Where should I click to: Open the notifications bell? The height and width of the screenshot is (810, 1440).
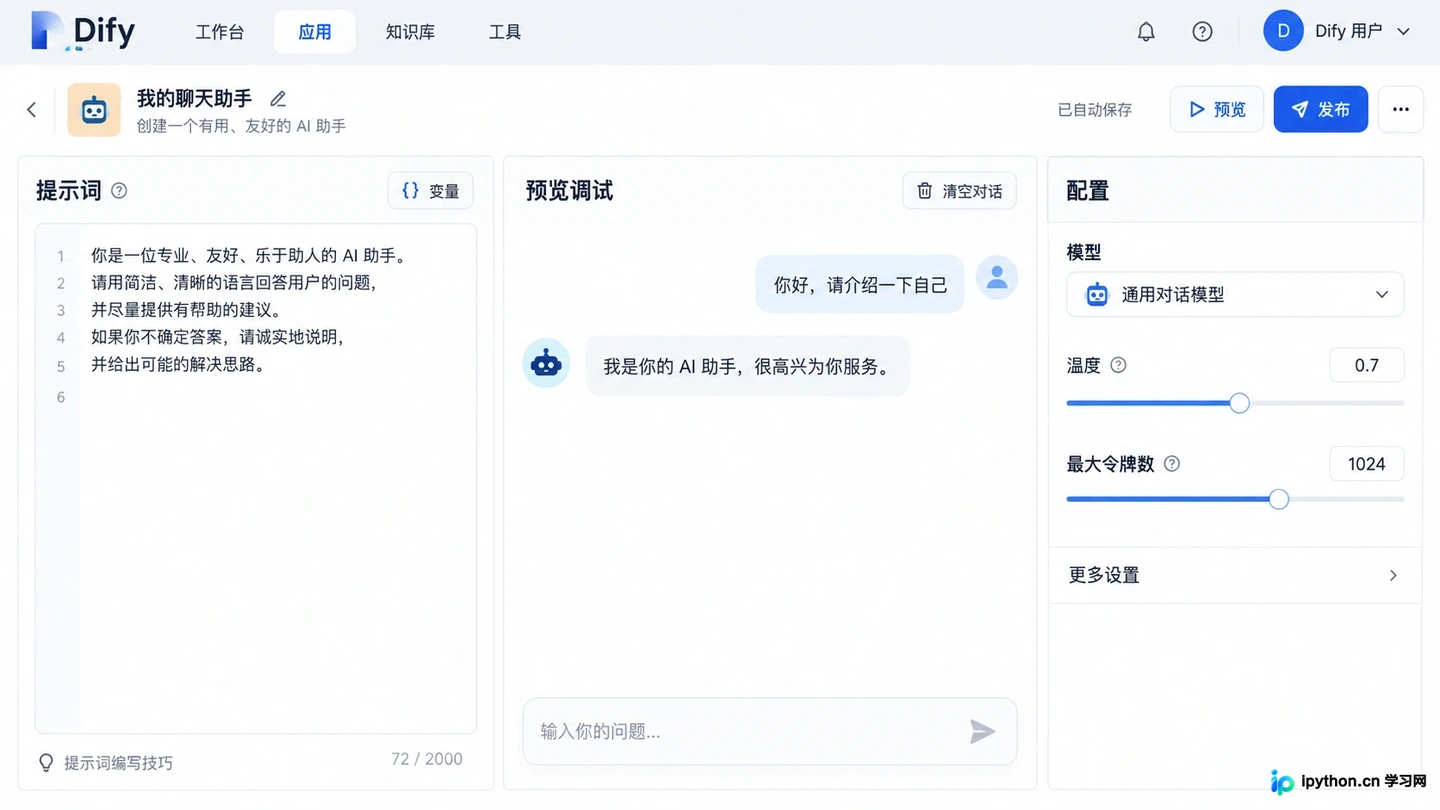pyautogui.click(x=1146, y=32)
